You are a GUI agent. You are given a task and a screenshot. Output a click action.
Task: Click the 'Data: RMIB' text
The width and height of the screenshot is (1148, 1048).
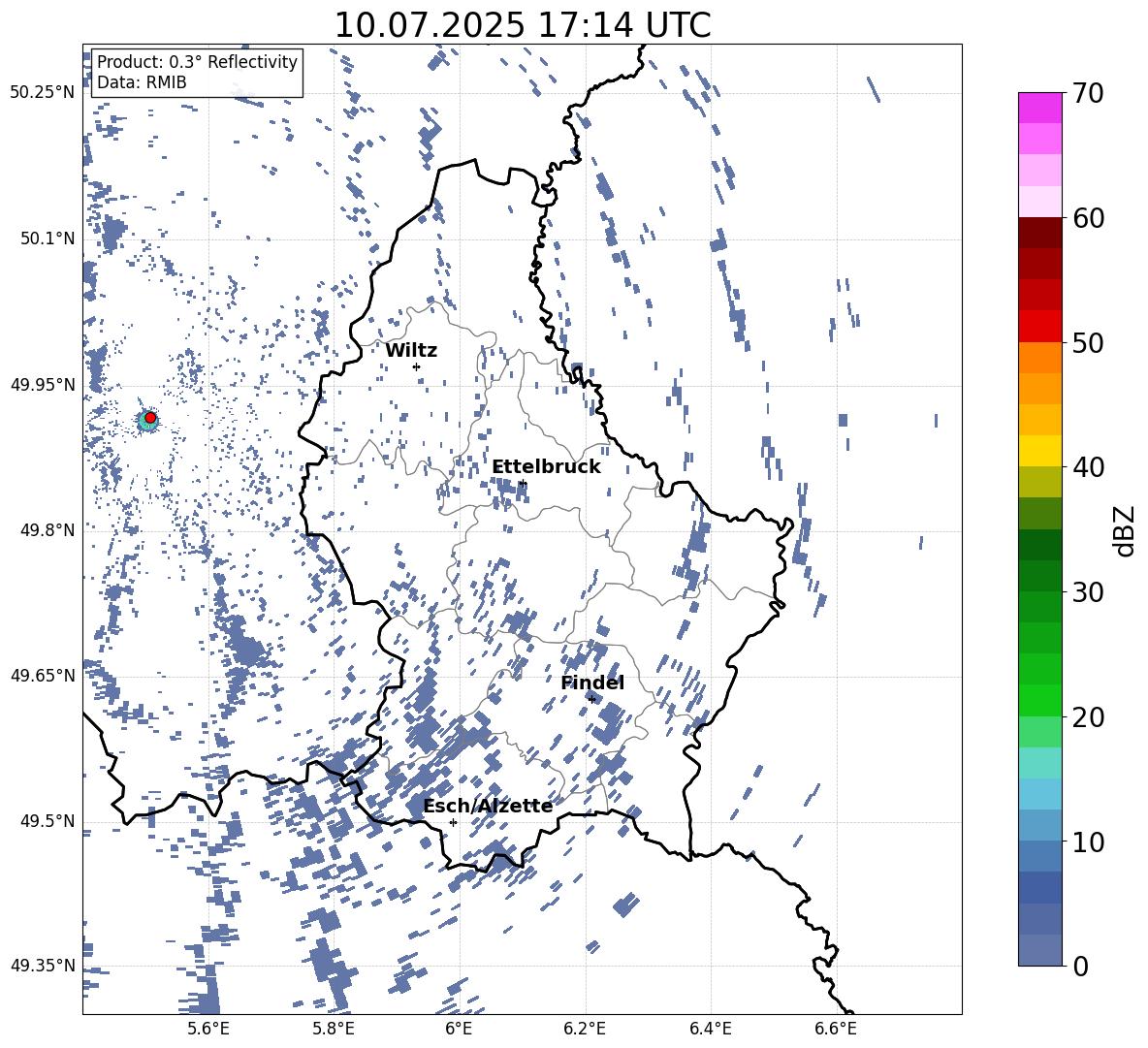(142, 82)
